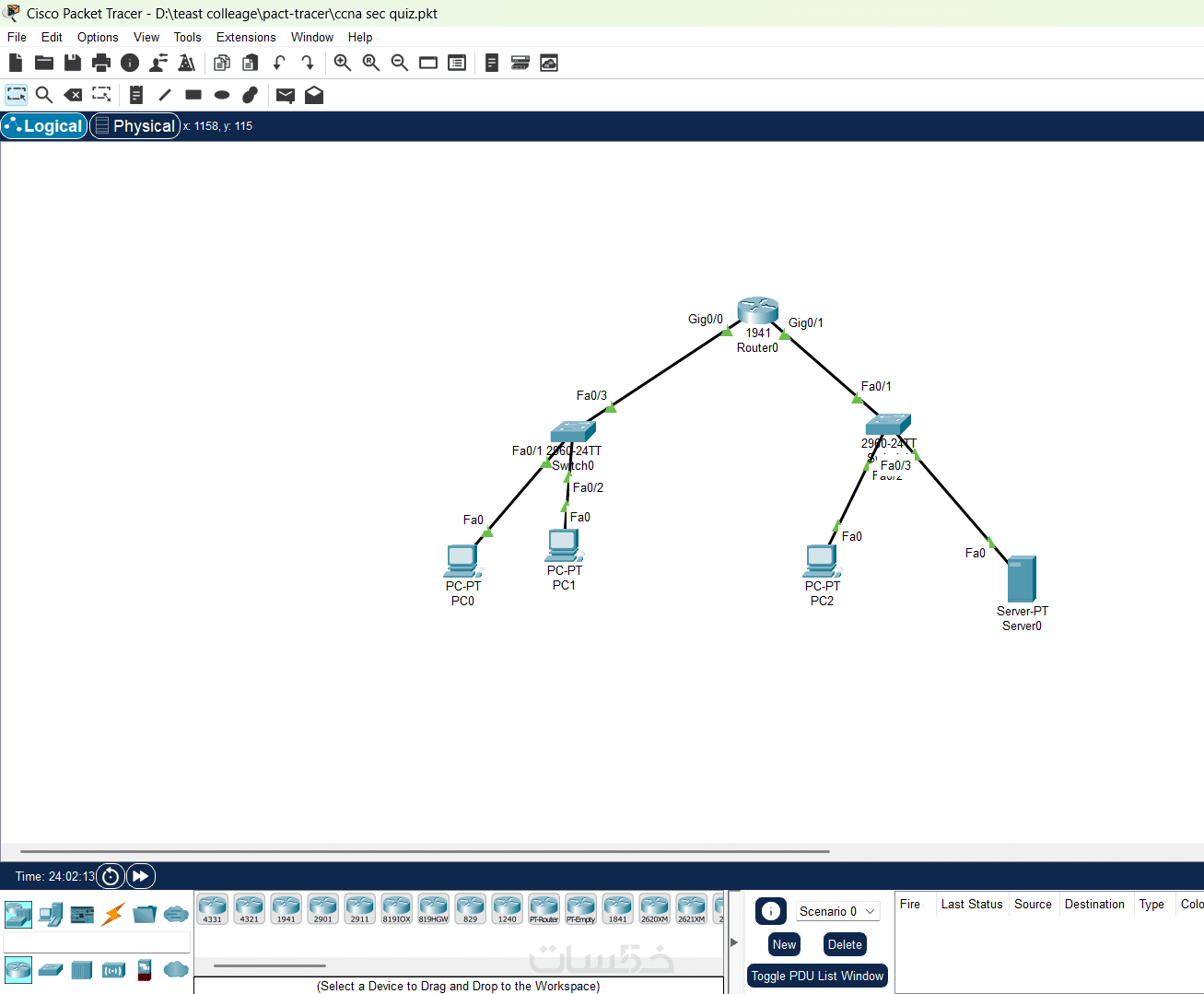This screenshot has height=994, width=1204.
Task: Select the Wireless Devices subcategory icon
Action: click(113, 970)
